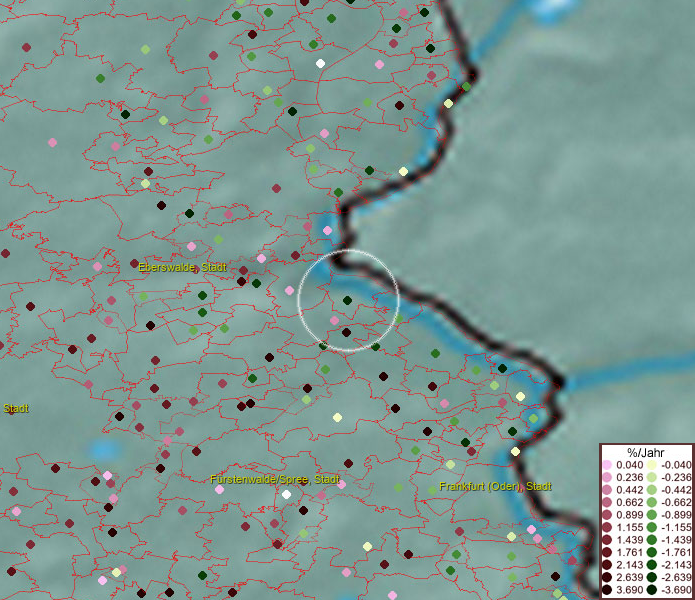Viewport: 695px width, 600px height.
Task: Select the 1.761 legend swatch
Action: [x=607, y=552]
